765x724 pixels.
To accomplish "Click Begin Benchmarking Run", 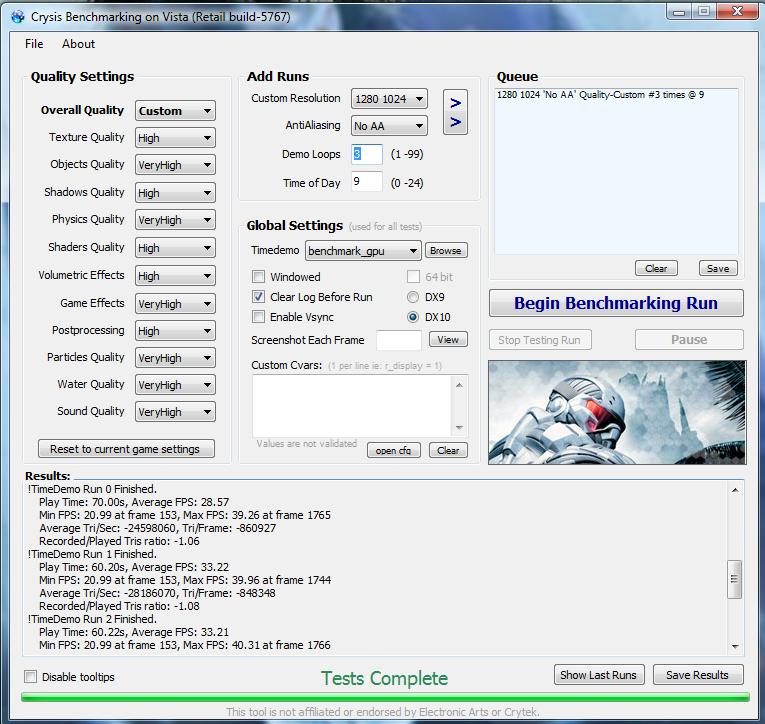I will [616, 303].
